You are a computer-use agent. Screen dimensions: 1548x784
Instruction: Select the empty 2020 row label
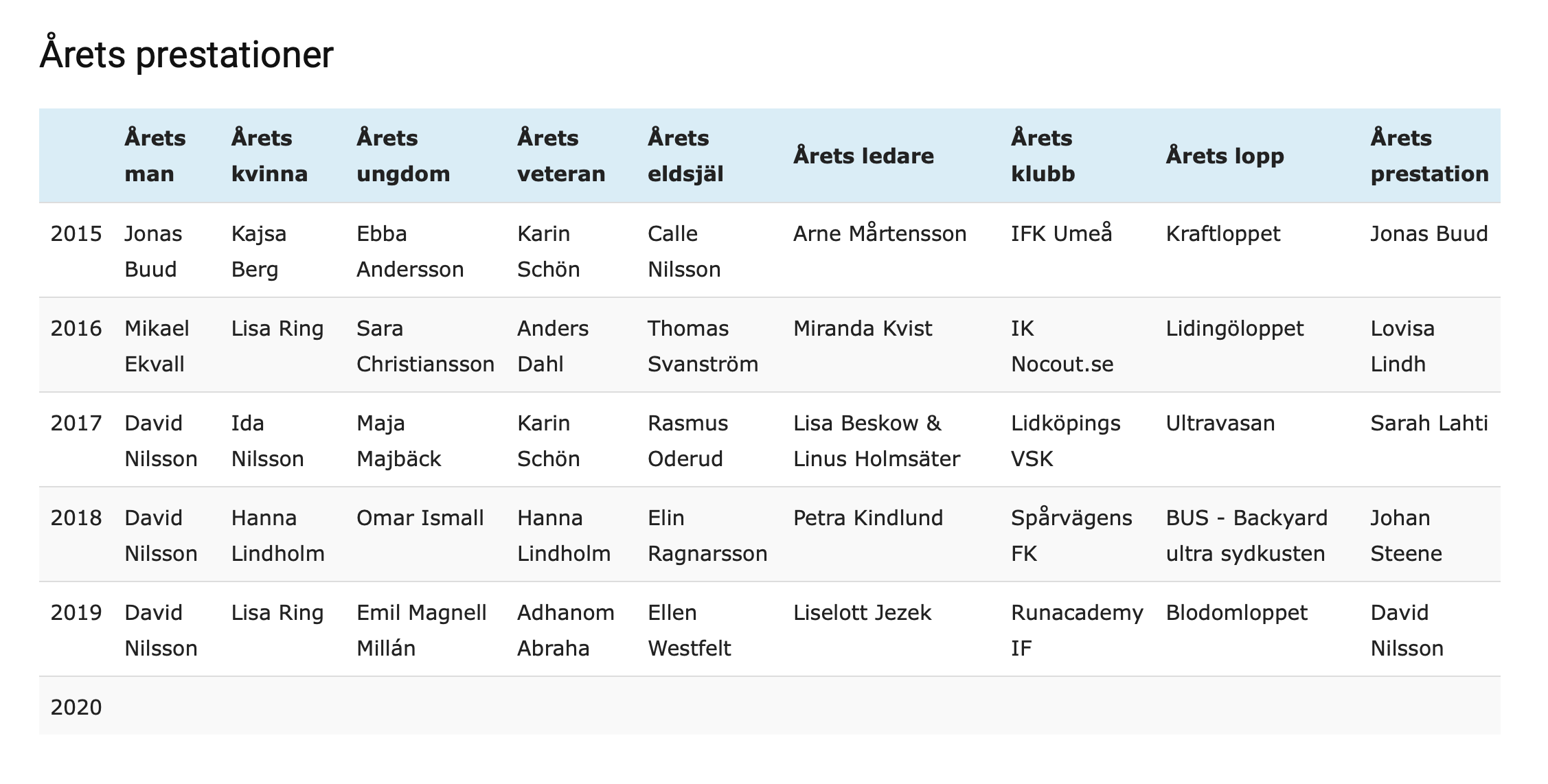click(76, 708)
